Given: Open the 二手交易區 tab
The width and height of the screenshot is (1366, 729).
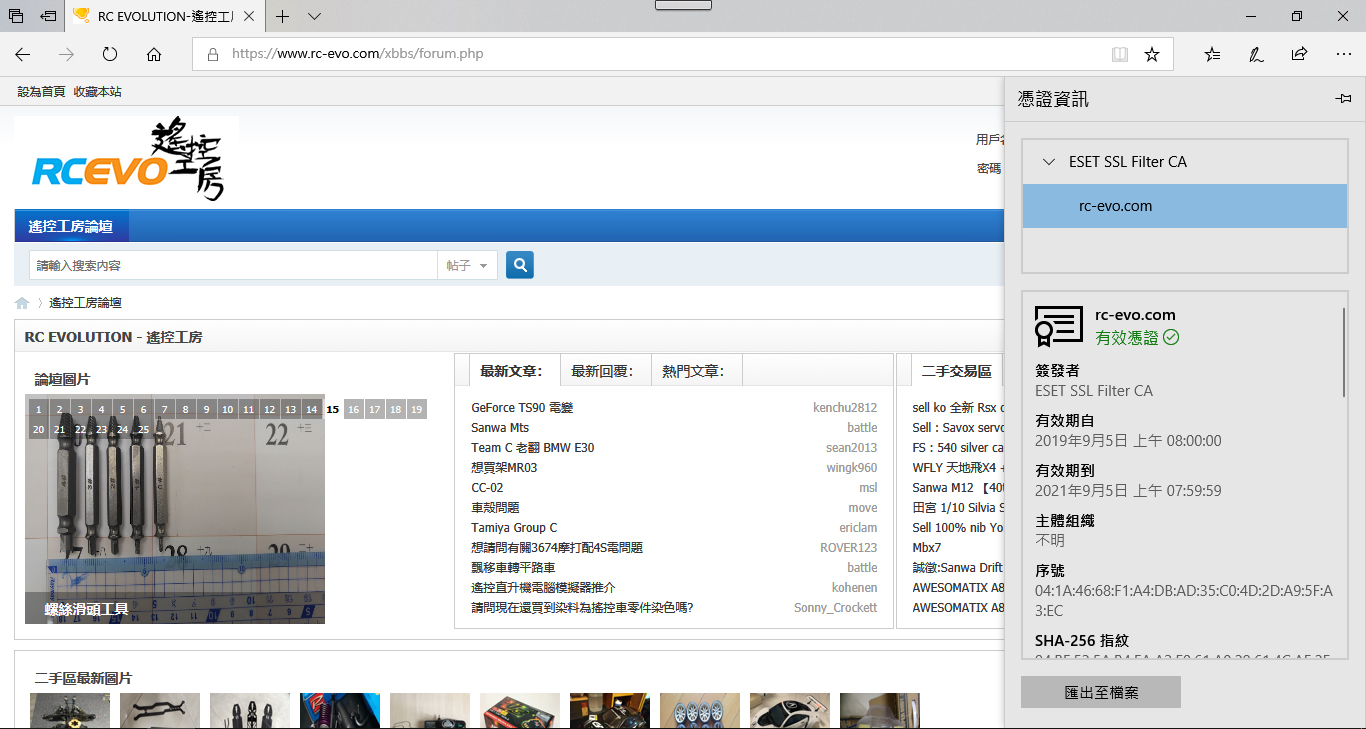Looking at the screenshot, I should pyautogui.click(x=956, y=371).
